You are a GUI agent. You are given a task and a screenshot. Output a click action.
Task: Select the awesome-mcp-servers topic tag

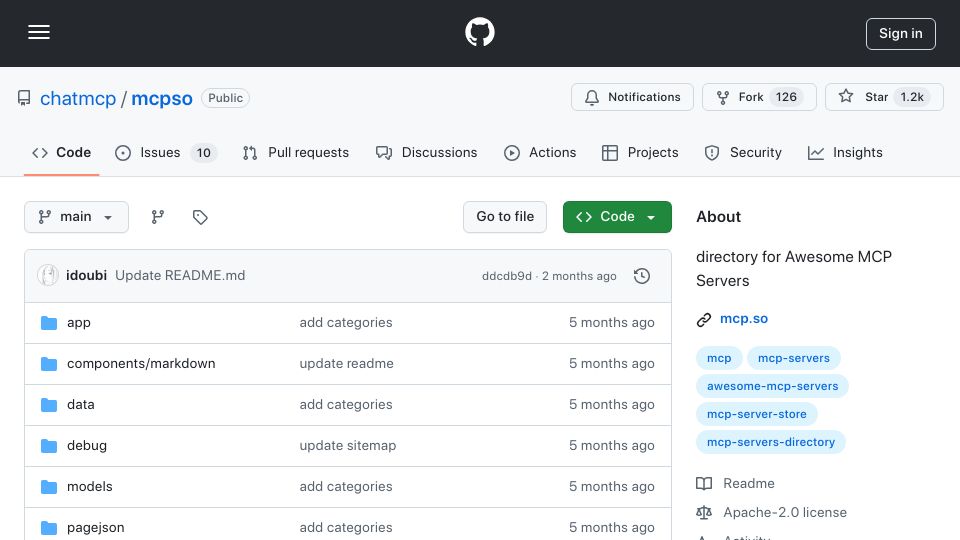point(772,386)
